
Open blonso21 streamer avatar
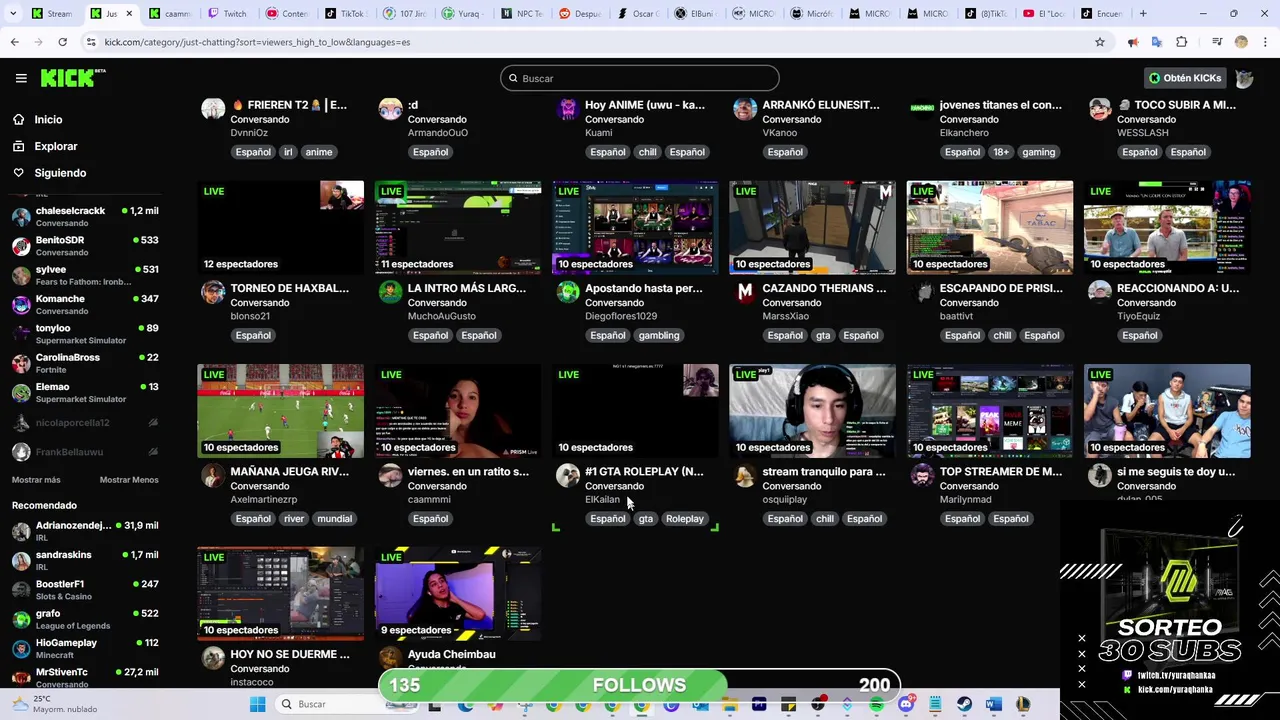pos(213,292)
